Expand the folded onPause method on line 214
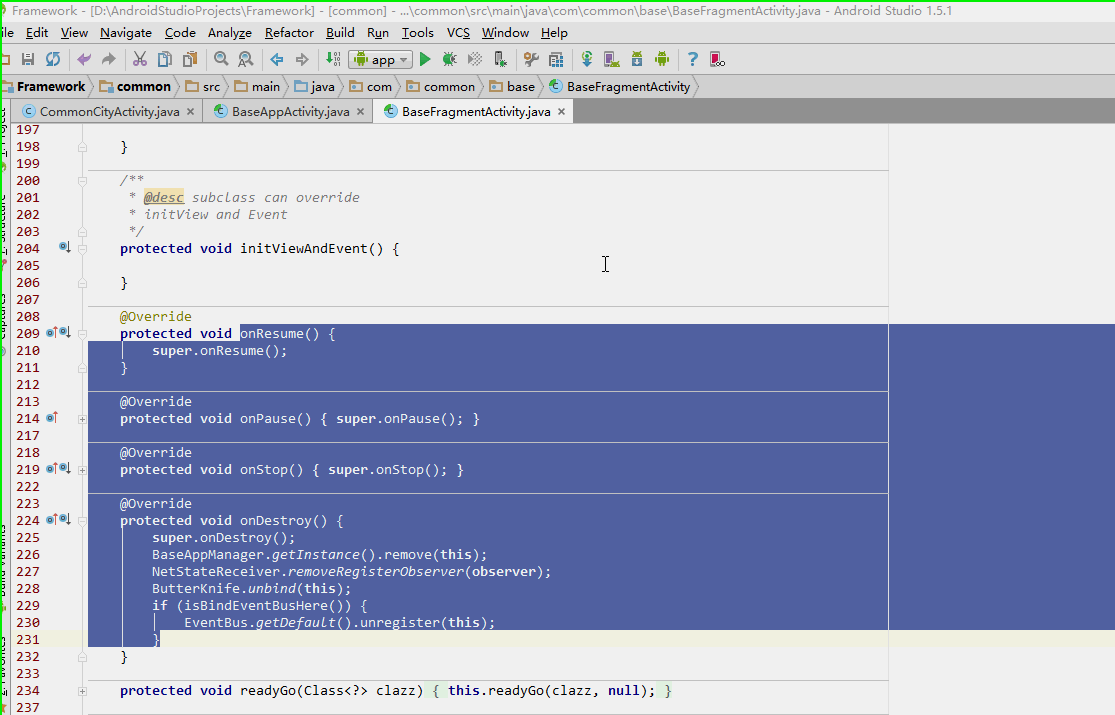Image resolution: width=1115 pixels, height=715 pixels. (82, 419)
